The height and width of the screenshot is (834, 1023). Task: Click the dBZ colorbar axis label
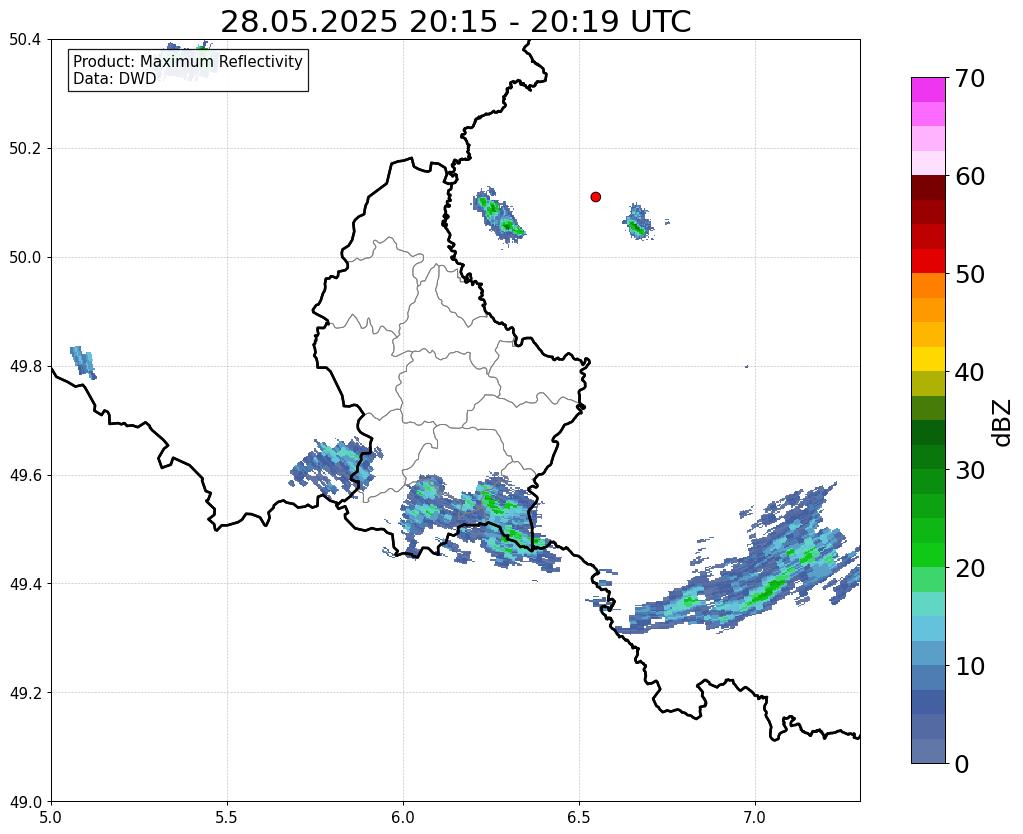[x=1003, y=422]
